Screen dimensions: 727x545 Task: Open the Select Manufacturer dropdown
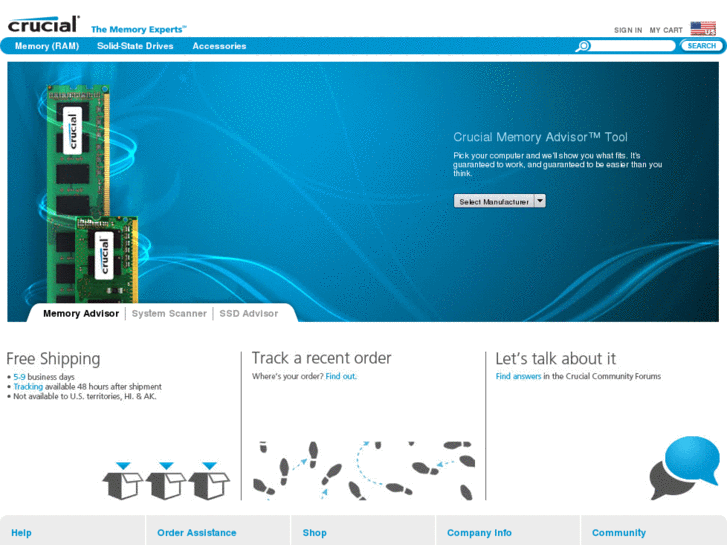point(499,201)
